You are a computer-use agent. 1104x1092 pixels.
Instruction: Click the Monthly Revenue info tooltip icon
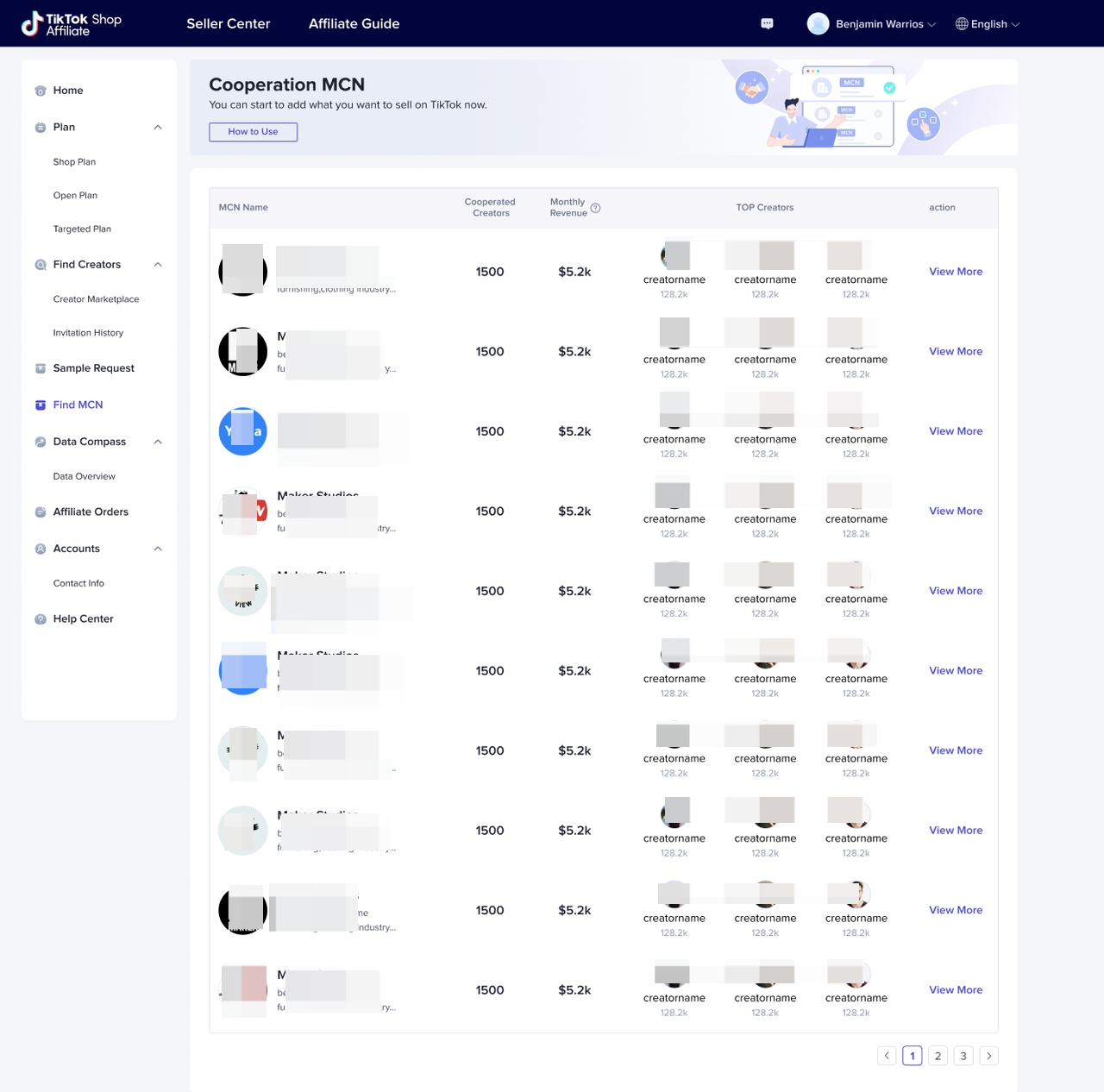(595, 208)
